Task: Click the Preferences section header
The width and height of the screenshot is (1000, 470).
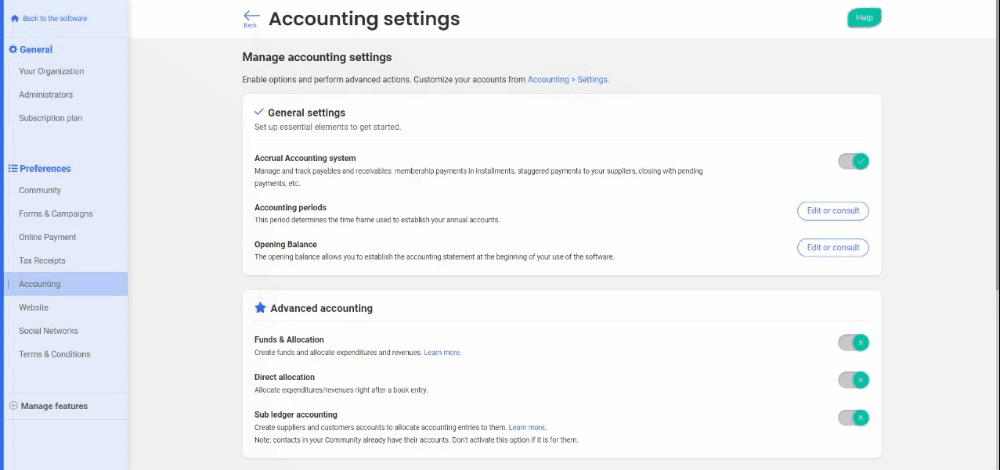Action: pos(45,169)
